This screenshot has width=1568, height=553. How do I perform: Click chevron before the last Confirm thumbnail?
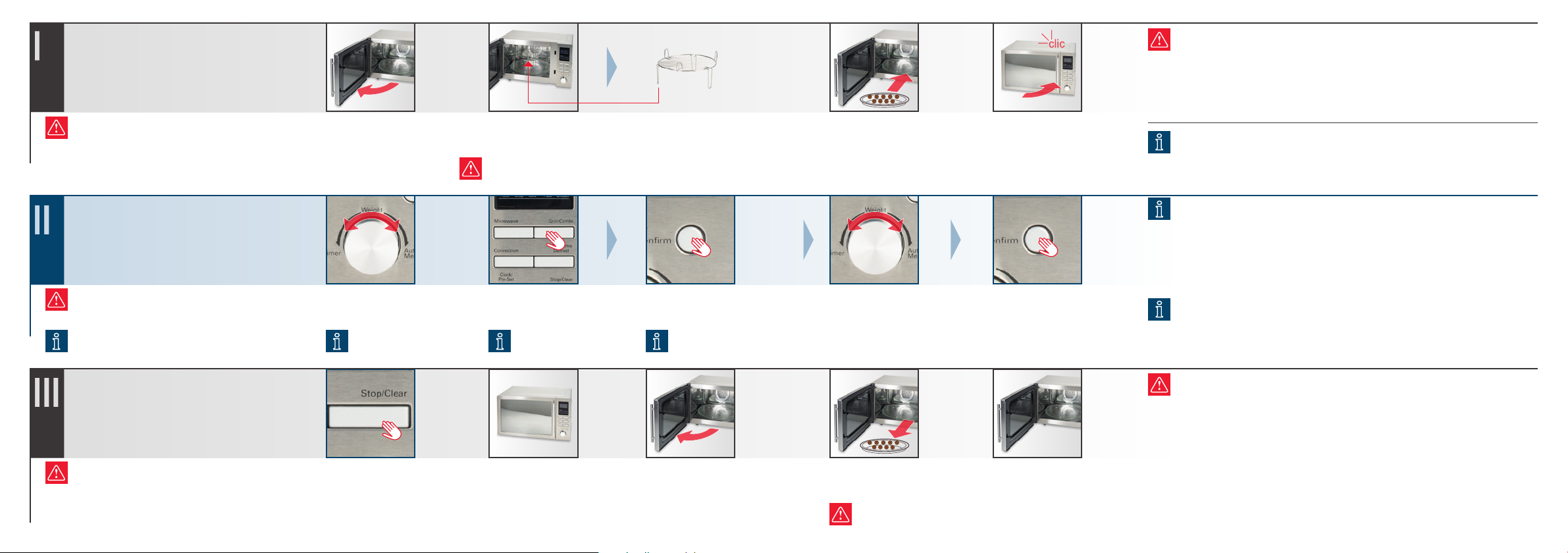click(x=956, y=240)
